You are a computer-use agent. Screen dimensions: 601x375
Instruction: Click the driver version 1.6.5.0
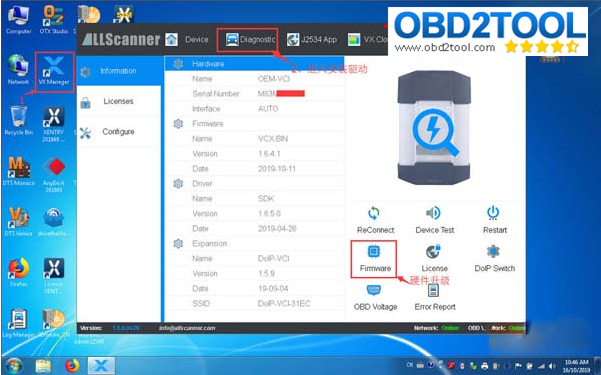269,214
